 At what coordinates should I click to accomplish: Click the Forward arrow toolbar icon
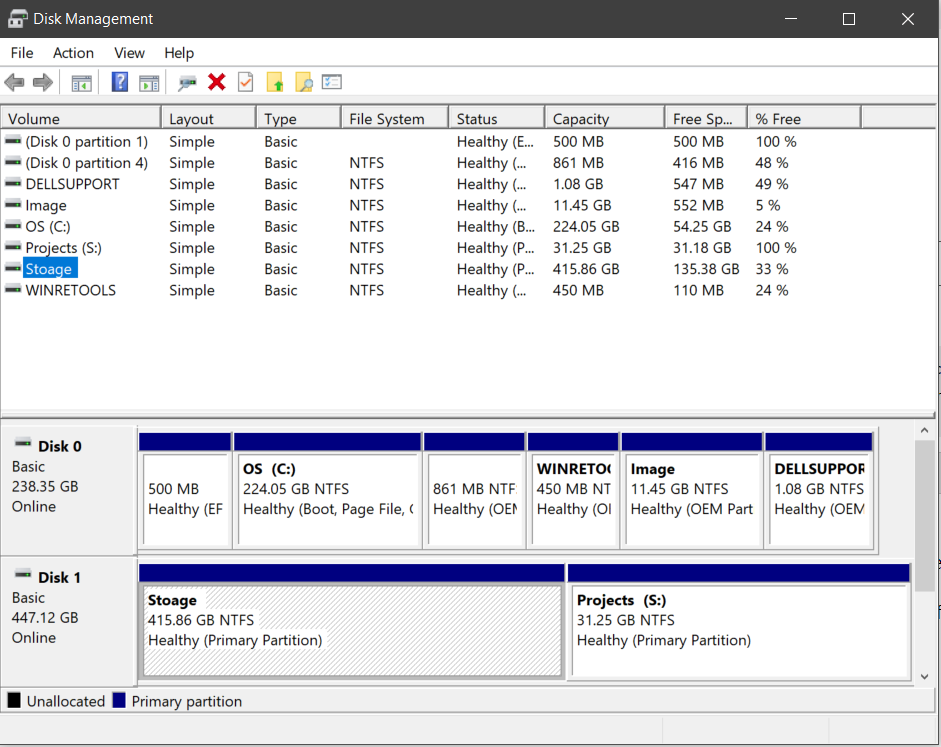coord(43,82)
